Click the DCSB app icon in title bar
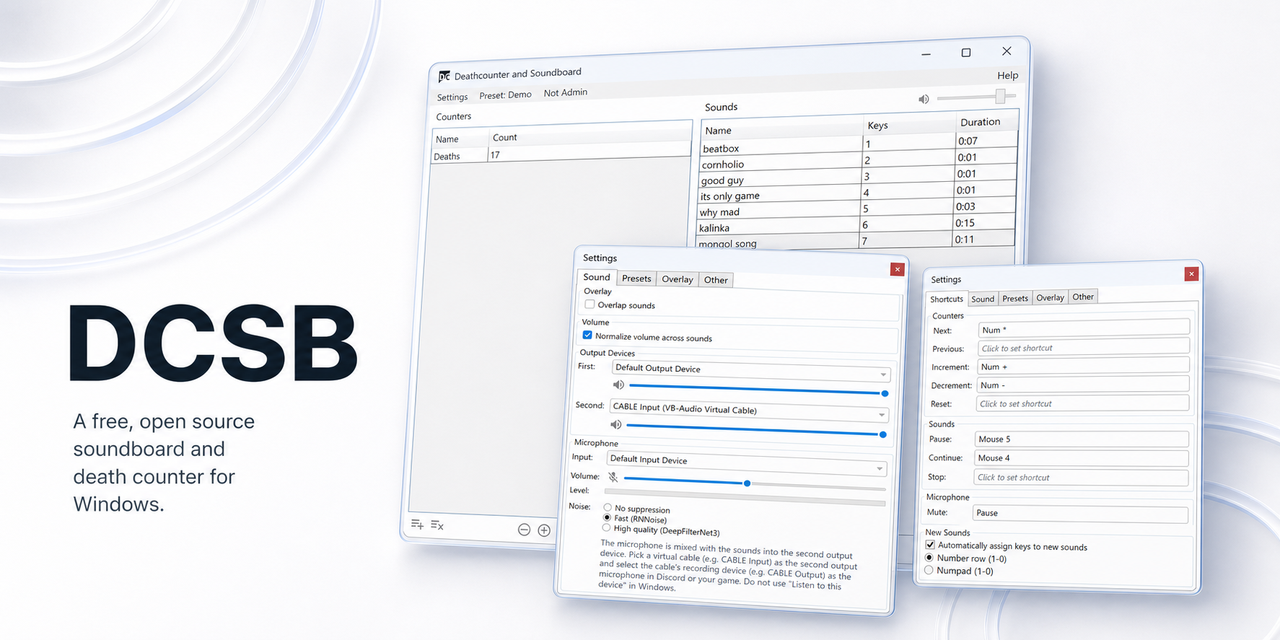The image size is (1280, 640). pos(444,76)
